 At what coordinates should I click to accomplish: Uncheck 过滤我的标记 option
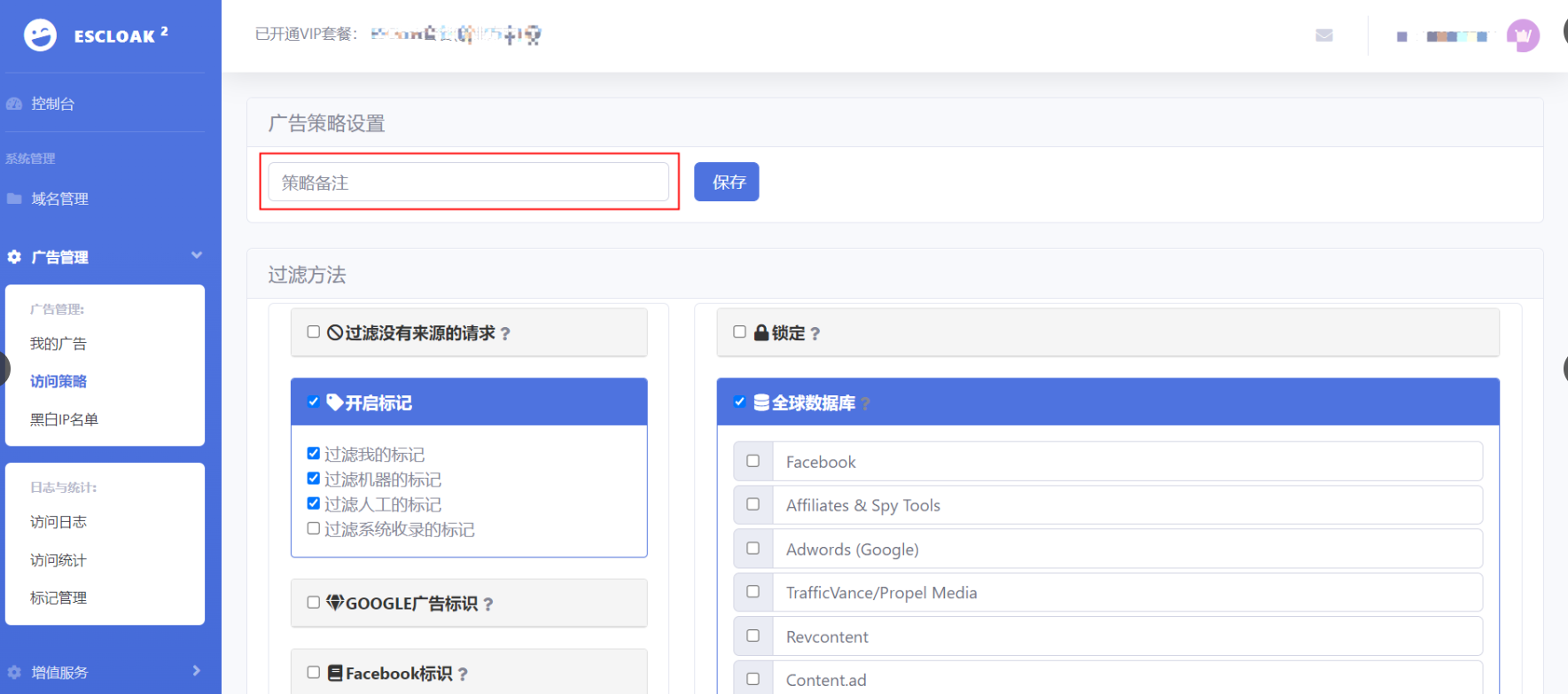point(313,453)
